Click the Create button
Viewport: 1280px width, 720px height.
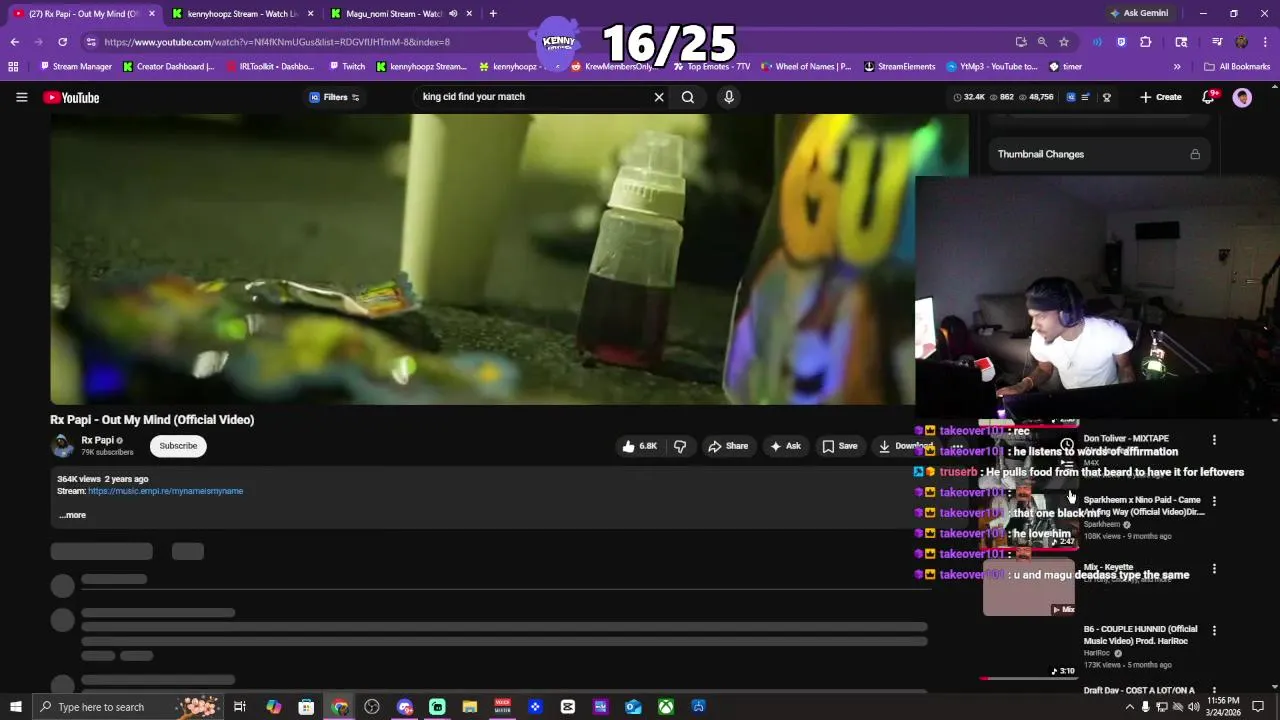pyautogui.click(x=1161, y=97)
